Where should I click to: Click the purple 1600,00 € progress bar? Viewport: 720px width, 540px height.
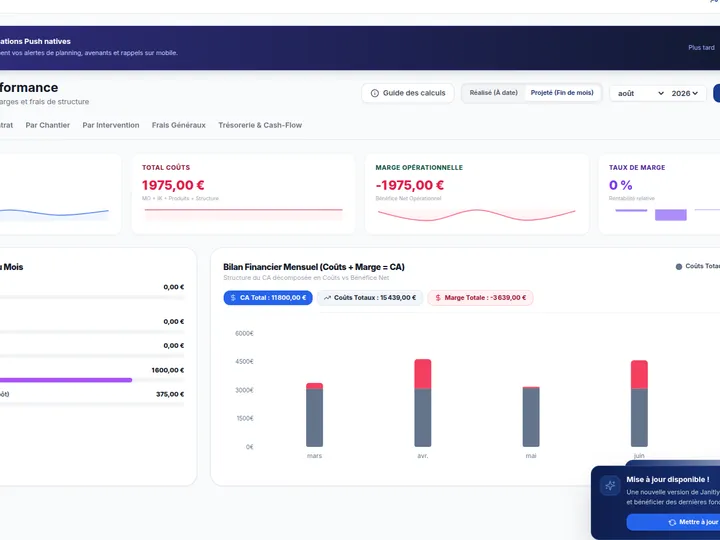tap(66, 380)
